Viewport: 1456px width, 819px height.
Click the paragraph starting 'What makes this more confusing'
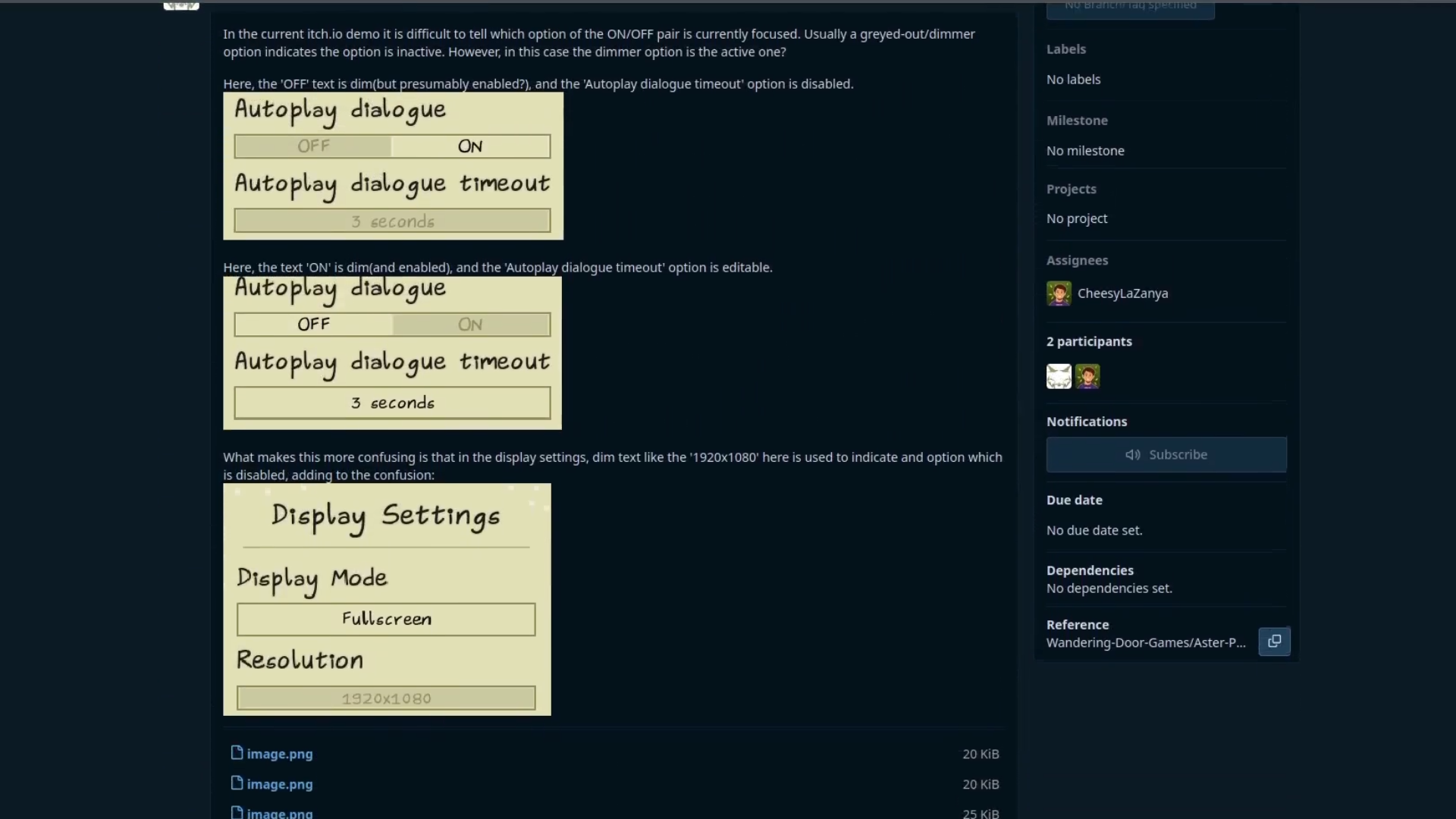[613, 466]
